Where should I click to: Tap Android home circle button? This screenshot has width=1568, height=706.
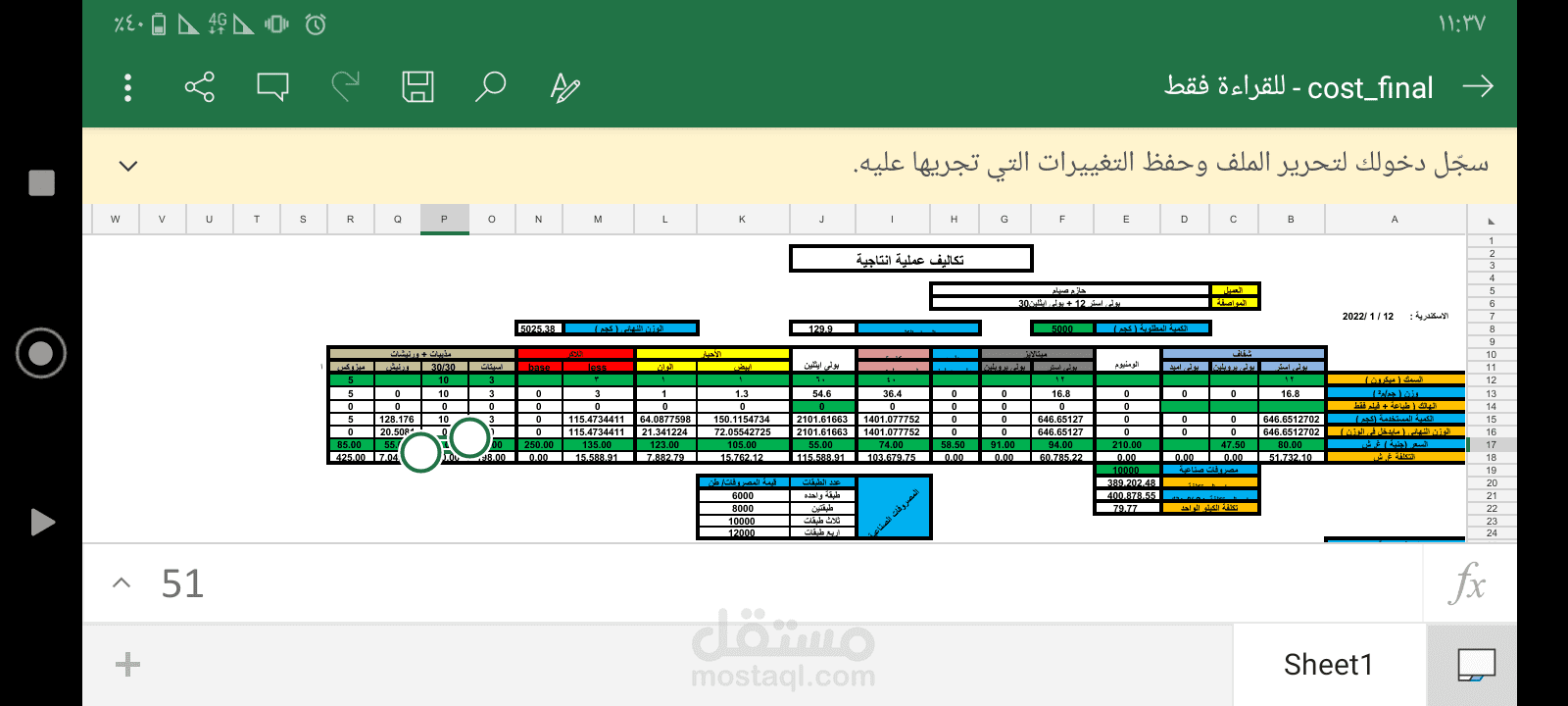(41, 353)
